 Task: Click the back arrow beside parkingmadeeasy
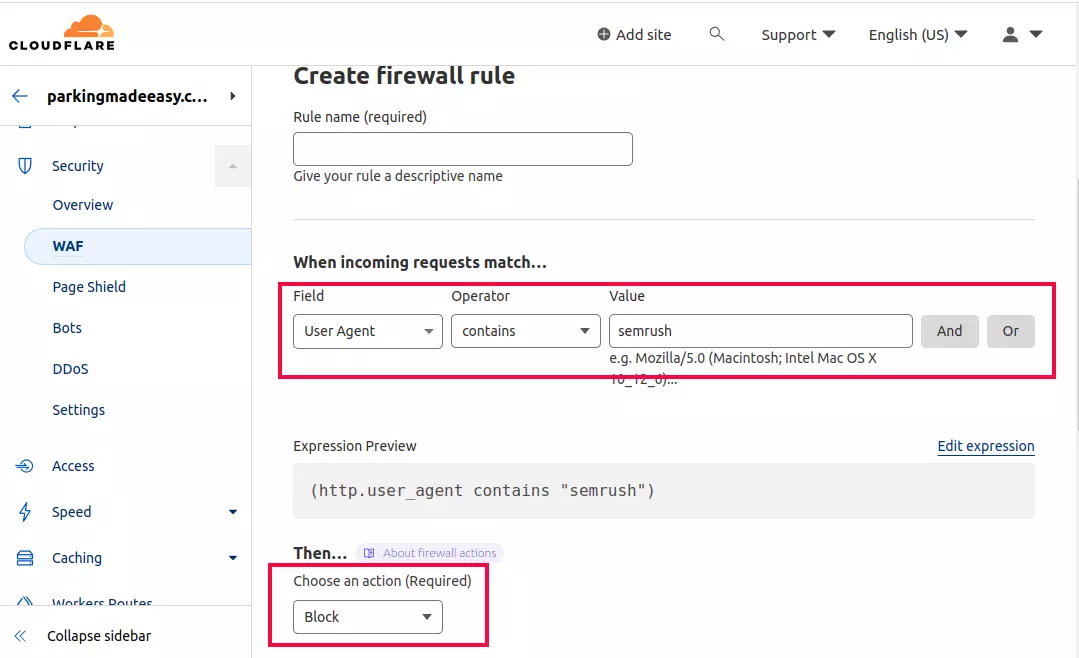(x=19, y=96)
